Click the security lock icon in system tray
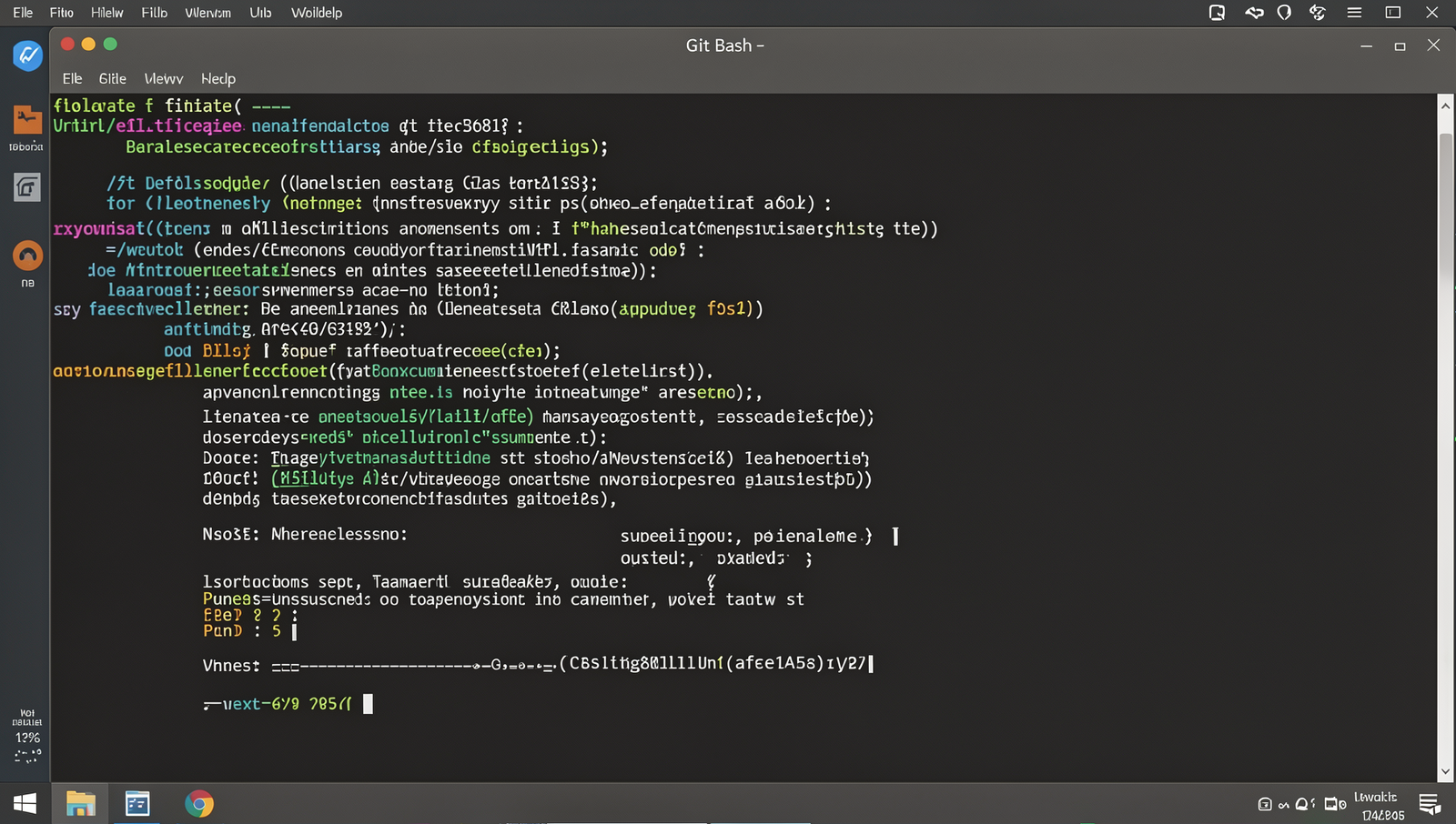The height and width of the screenshot is (824, 1456). (1265, 804)
